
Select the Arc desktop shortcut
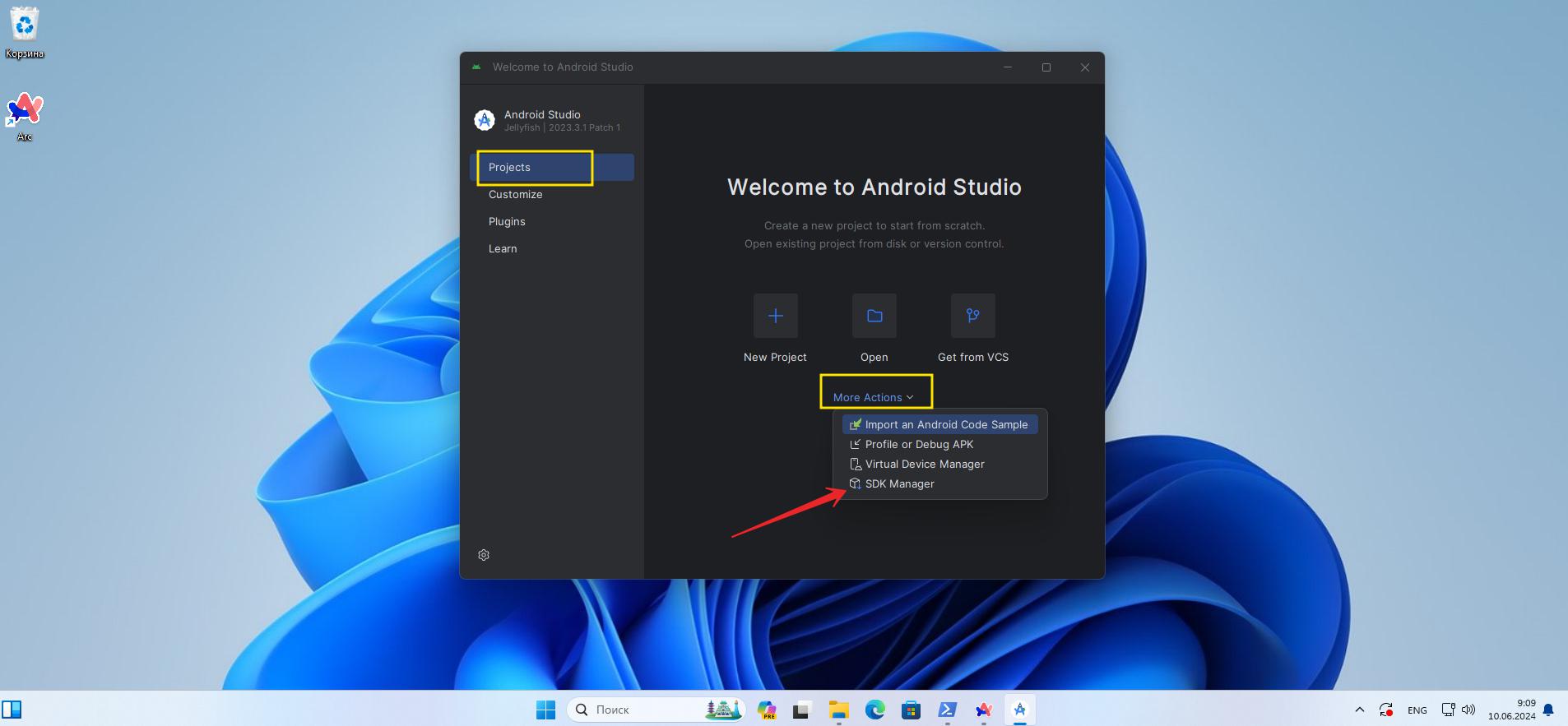[x=25, y=117]
